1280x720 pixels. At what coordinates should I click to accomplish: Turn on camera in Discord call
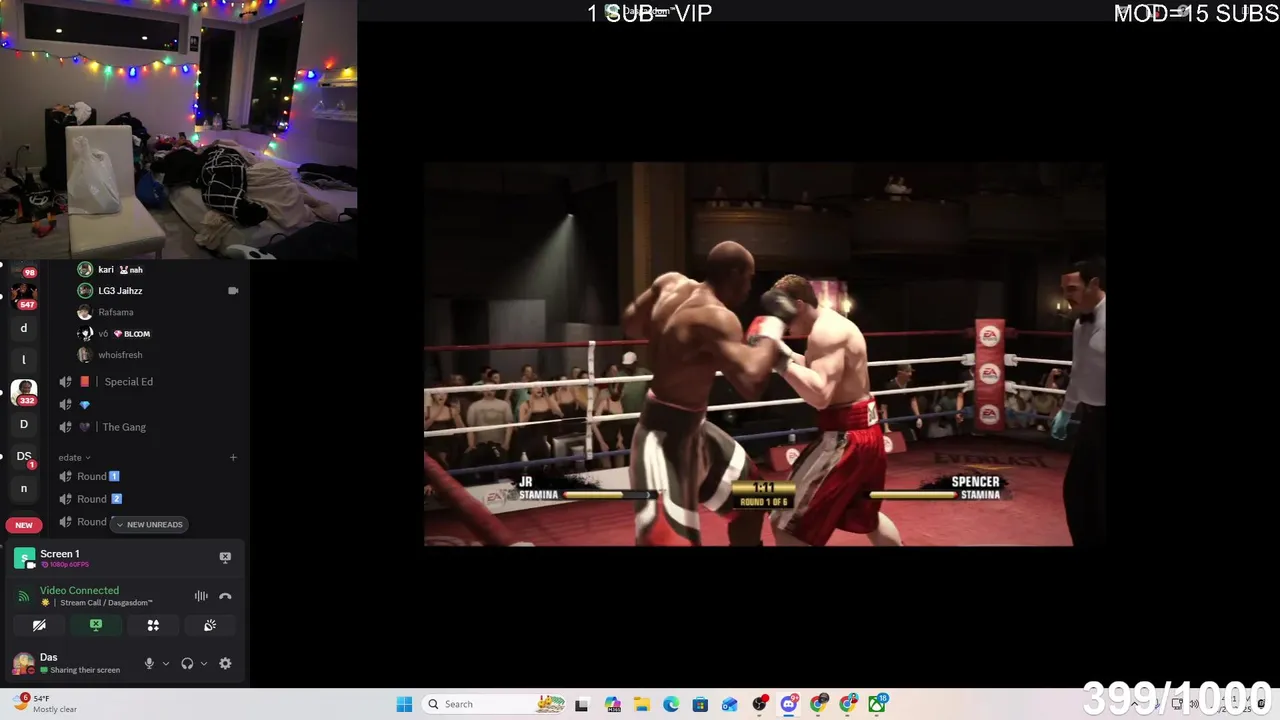tap(39, 625)
